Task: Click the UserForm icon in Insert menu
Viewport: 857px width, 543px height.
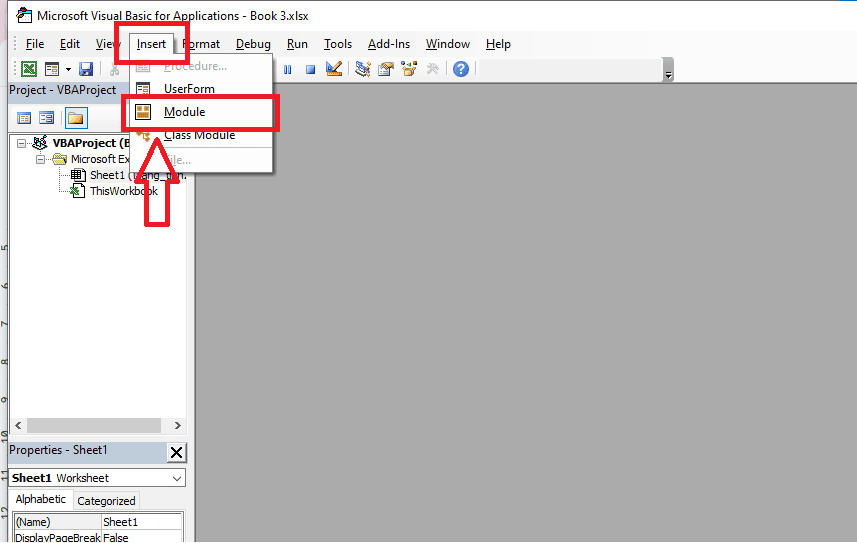Action: tap(143, 89)
